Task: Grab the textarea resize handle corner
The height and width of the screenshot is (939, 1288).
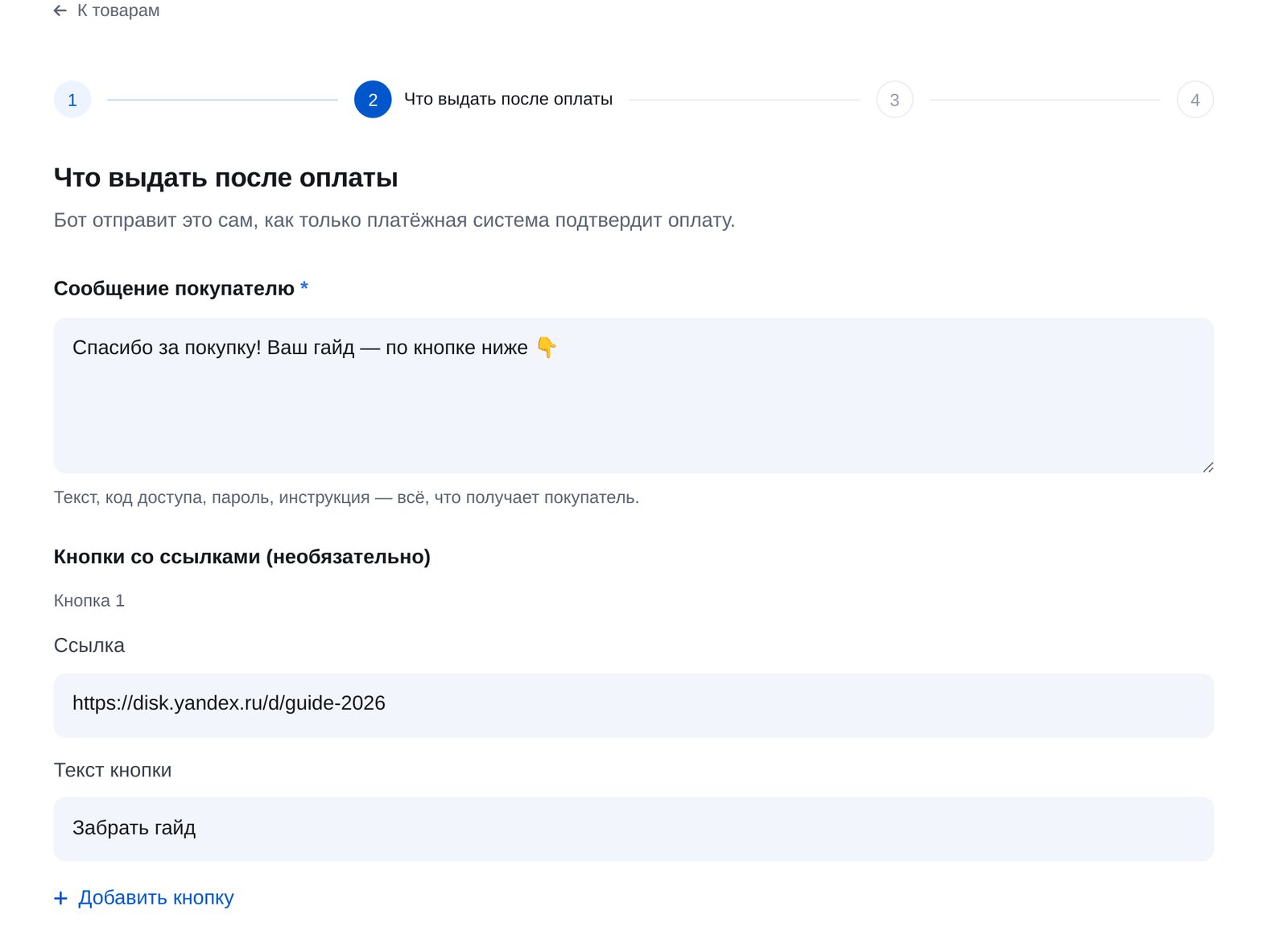Action: pos(1207,467)
